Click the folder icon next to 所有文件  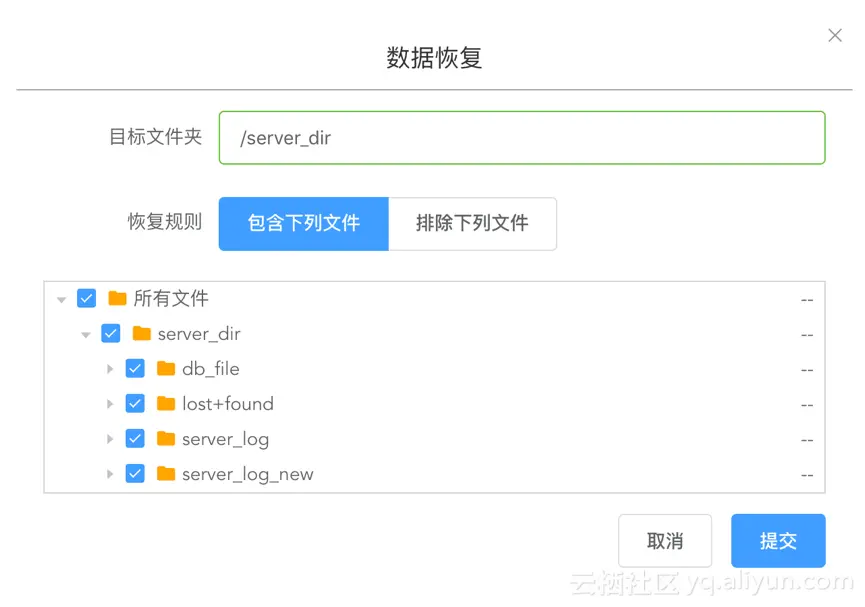click(117, 298)
